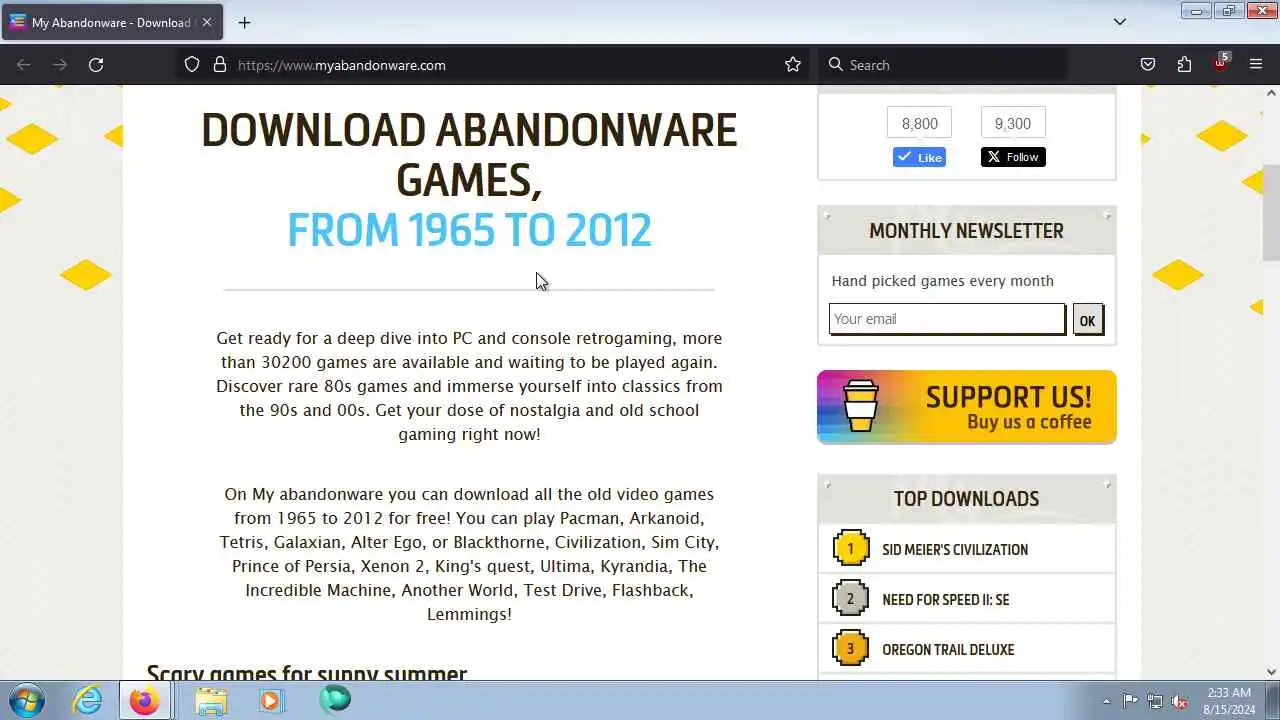The image size is (1280, 720).
Task: Show hidden system tray icons arrow
Action: tap(1106, 701)
